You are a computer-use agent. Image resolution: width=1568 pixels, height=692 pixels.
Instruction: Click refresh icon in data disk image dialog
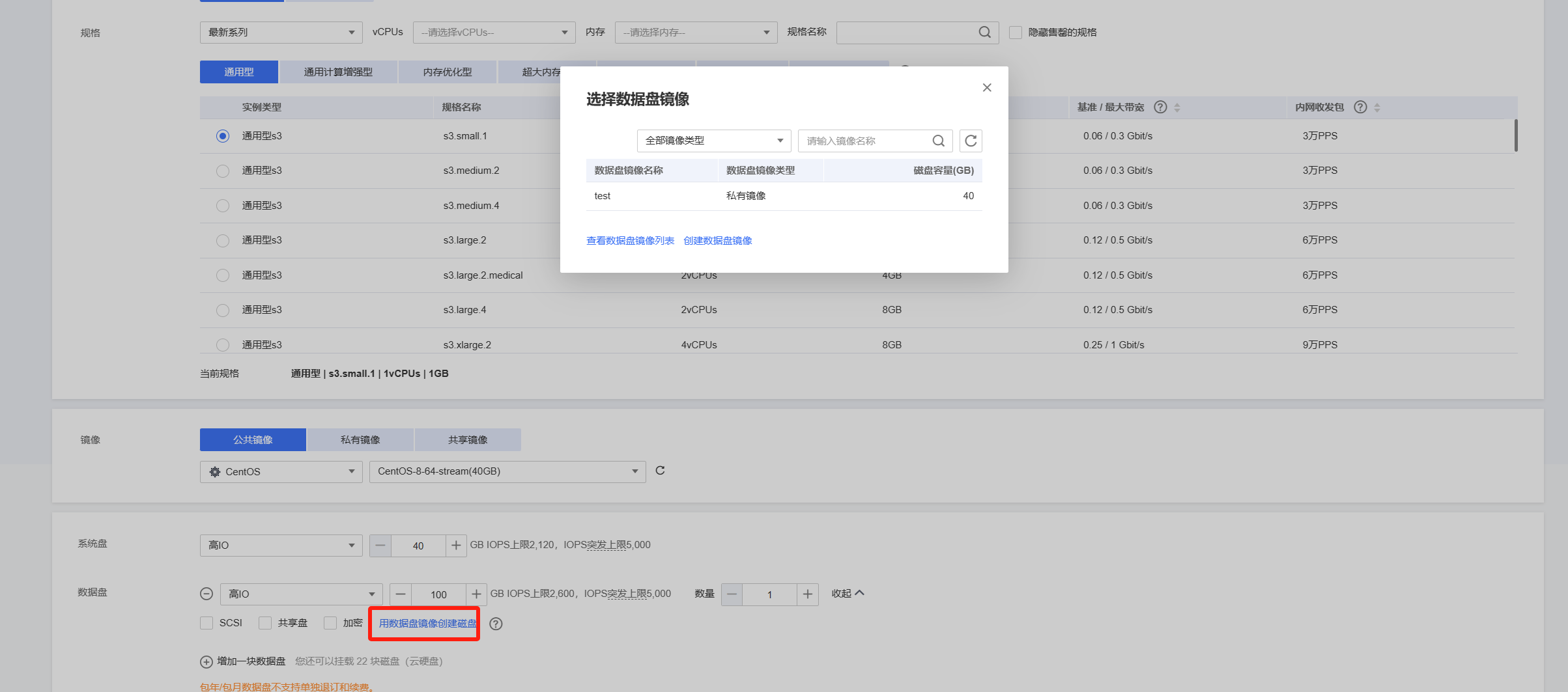click(x=971, y=141)
